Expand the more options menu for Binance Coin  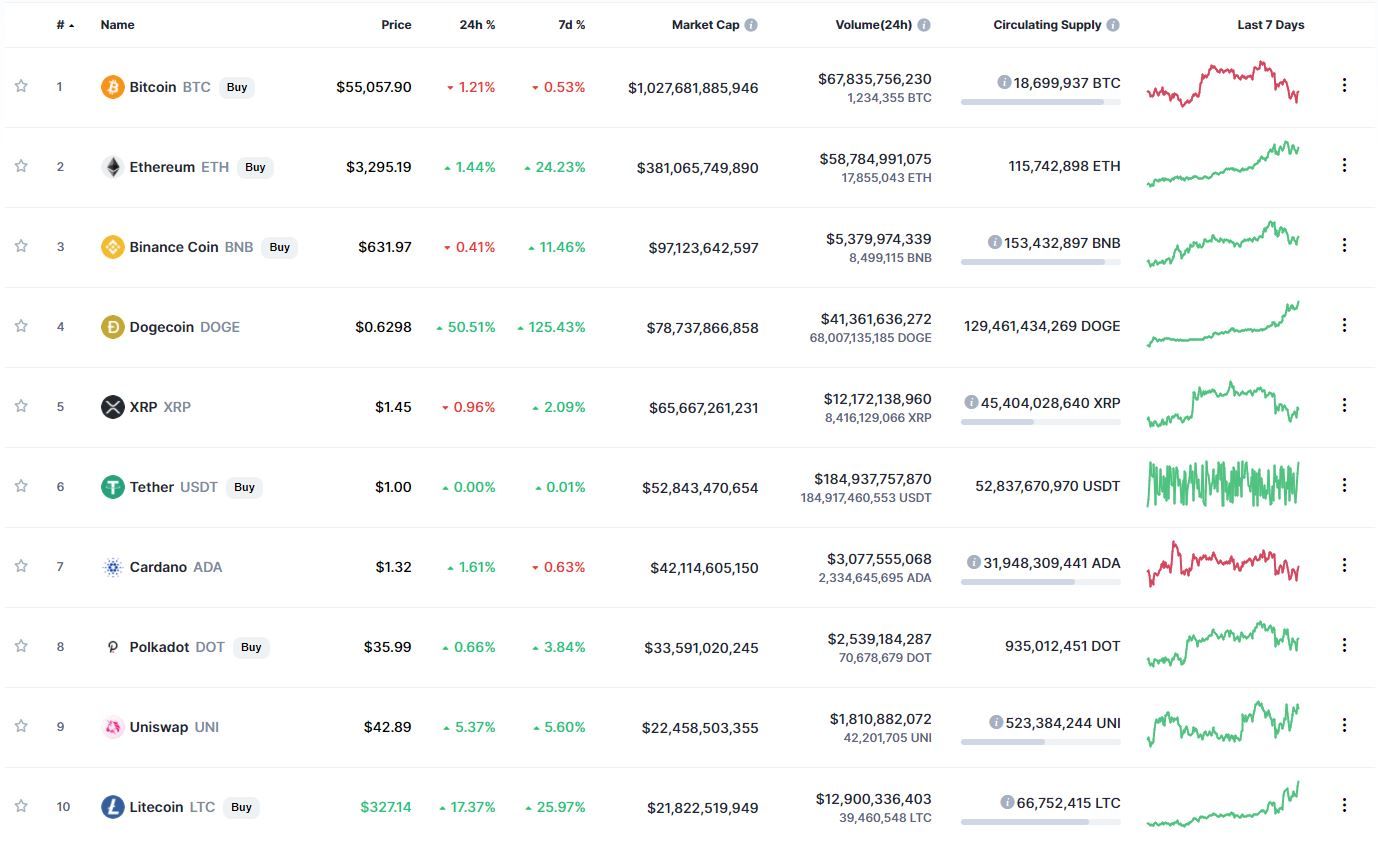tap(1344, 245)
